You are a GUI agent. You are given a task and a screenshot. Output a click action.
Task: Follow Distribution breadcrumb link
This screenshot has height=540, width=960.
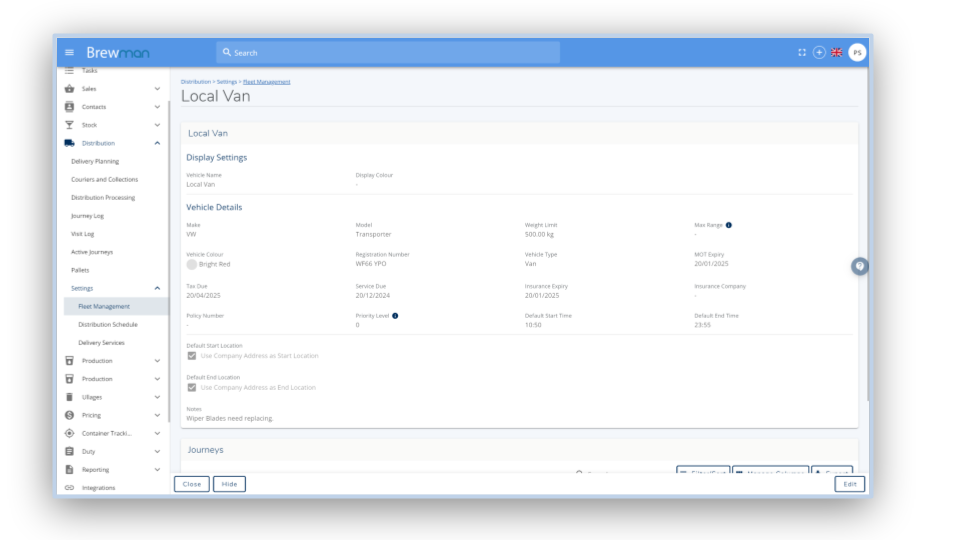(195, 81)
